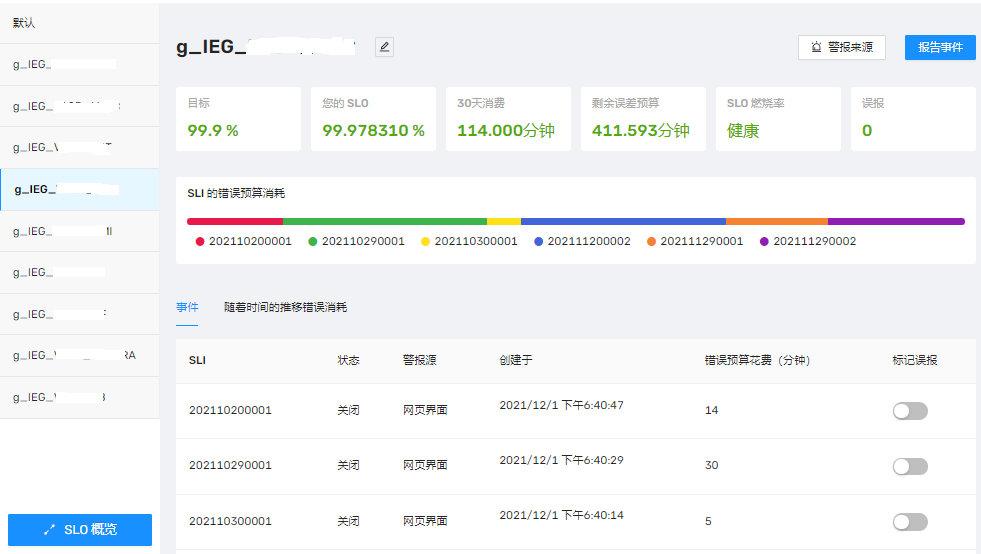Click the purple segment of the error budget bar
Viewport: 981px width, 554px height.
897,222
